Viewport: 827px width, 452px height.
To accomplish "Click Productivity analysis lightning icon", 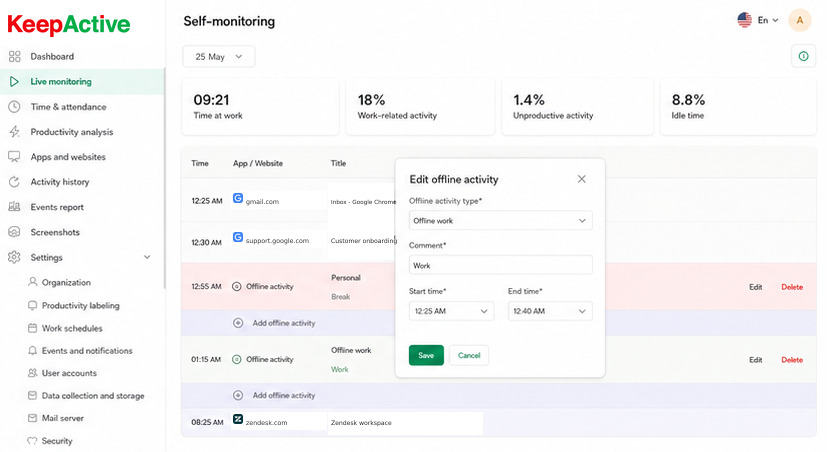I will point(14,132).
